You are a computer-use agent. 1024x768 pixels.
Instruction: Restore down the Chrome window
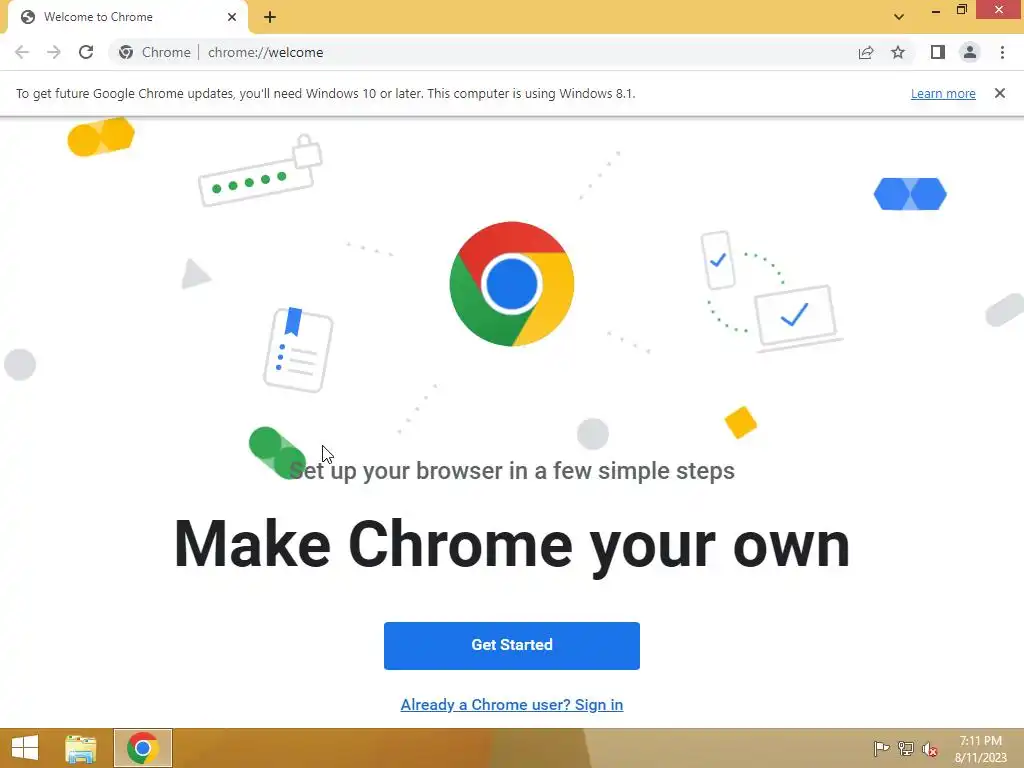pyautogui.click(x=961, y=9)
